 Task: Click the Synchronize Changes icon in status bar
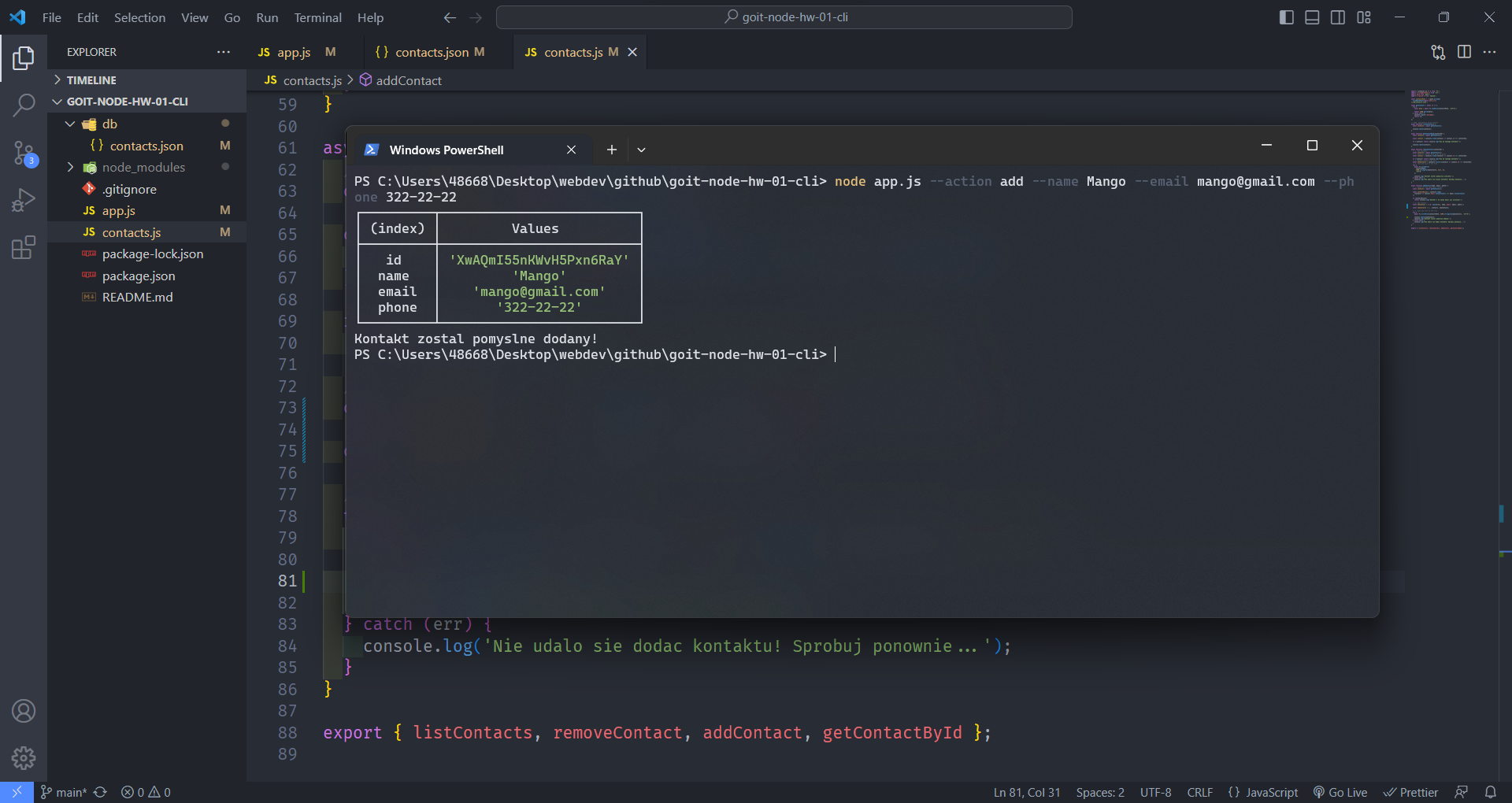point(100,792)
